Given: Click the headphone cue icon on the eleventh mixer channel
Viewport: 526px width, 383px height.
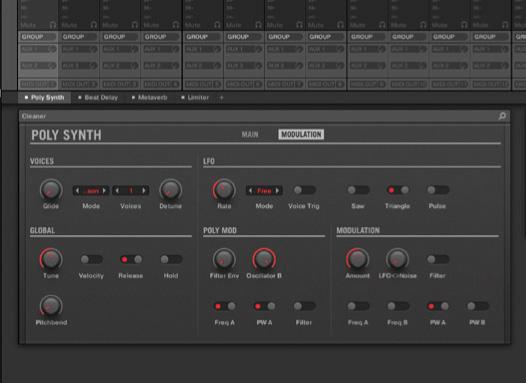Looking at the screenshot, I should [464, 25].
